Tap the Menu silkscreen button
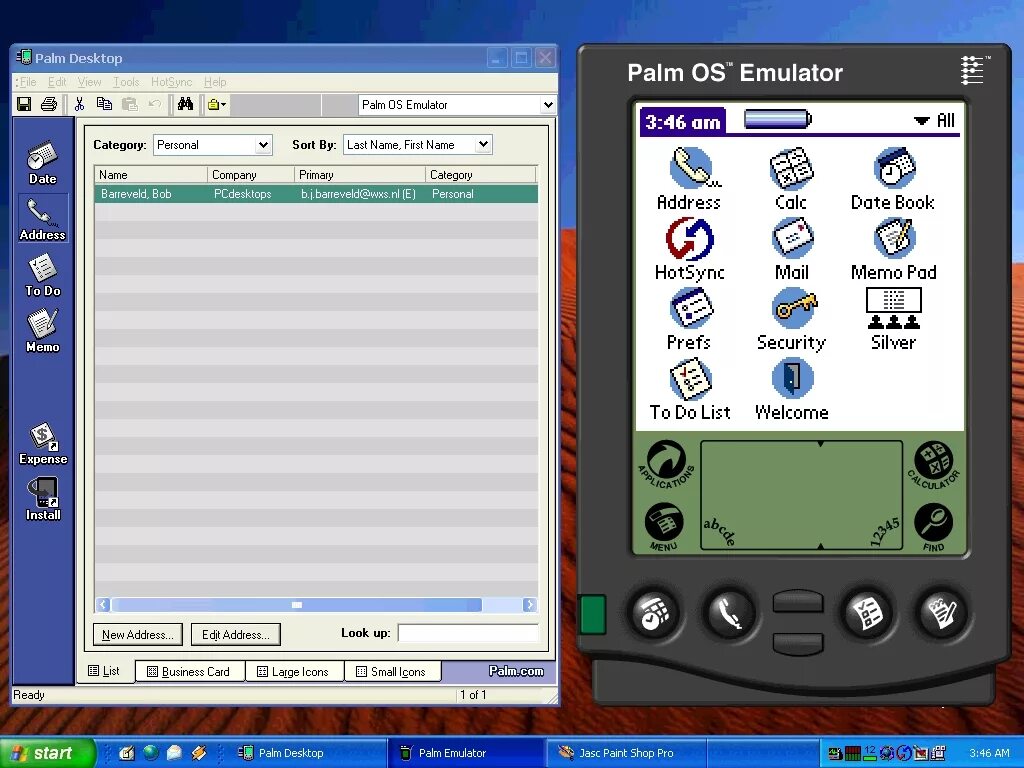 click(x=664, y=526)
